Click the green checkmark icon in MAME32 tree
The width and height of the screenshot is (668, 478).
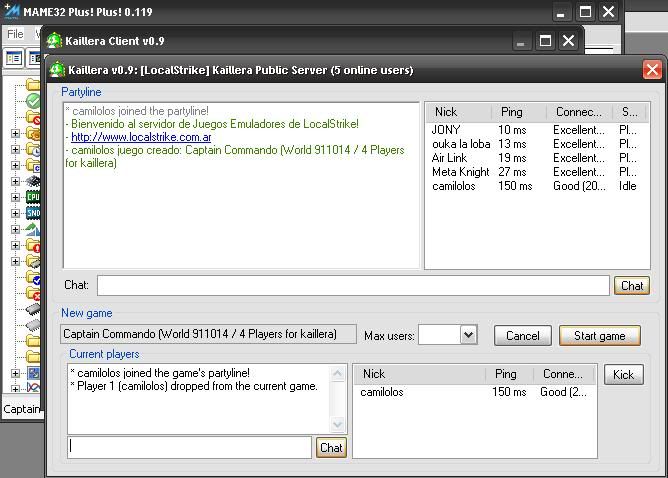[x=33, y=101]
